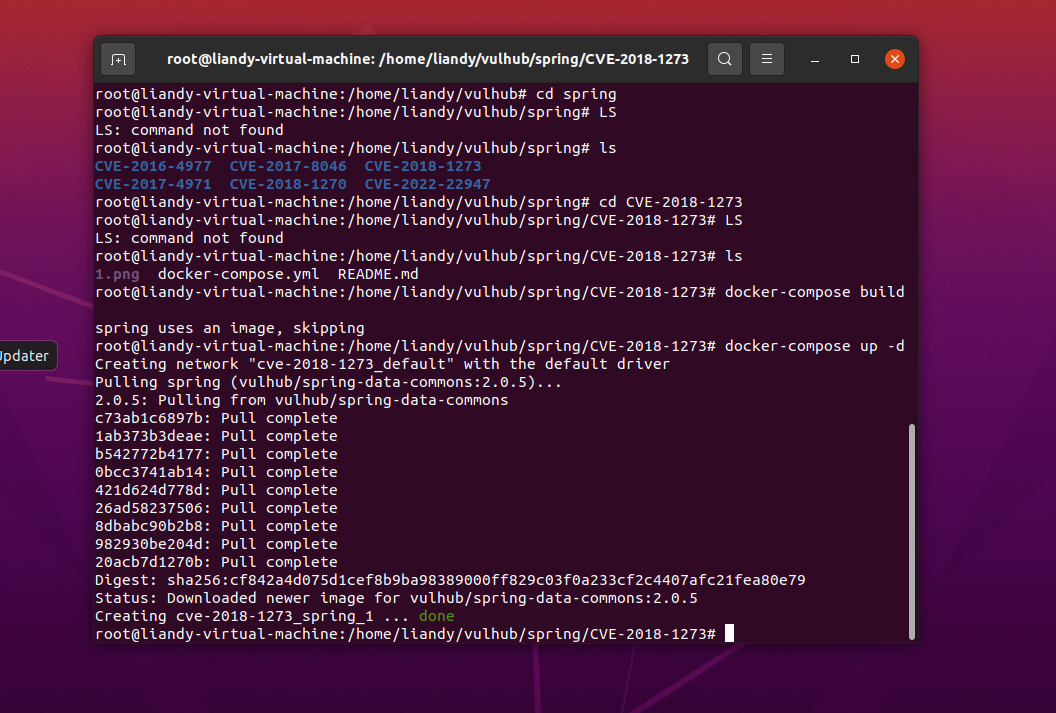Click the sha256 Digest line
Image resolution: width=1056 pixels, height=713 pixels.
click(x=450, y=580)
